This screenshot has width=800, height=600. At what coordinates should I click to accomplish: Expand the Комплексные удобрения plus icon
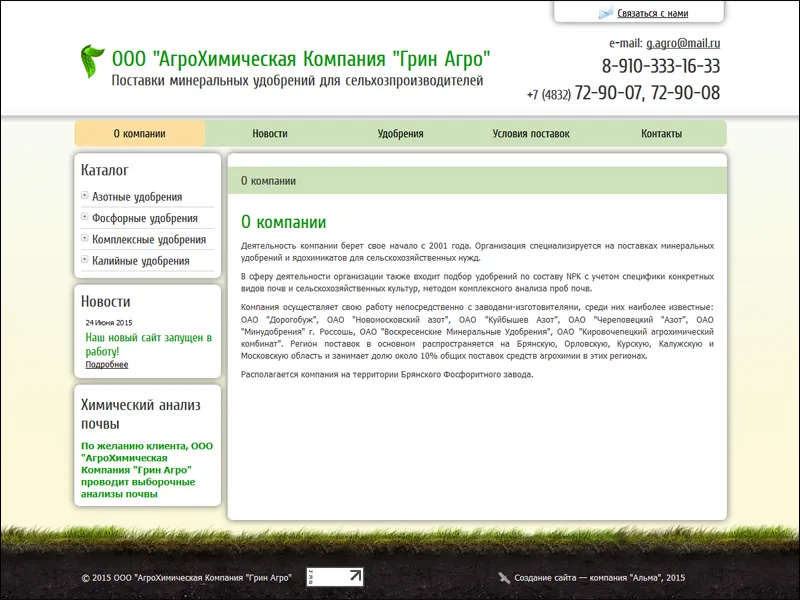(85, 238)
